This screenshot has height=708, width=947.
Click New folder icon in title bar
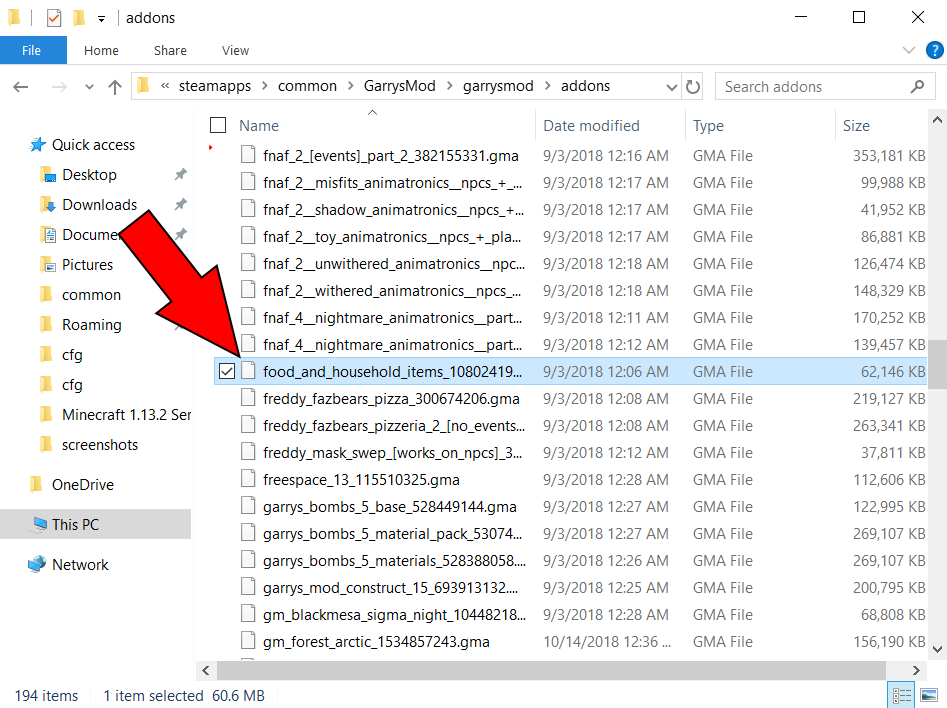[79, 18]
